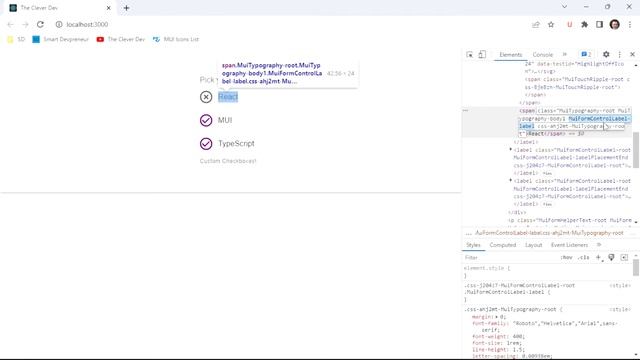Open the Extensions puzzle icon
Screen dimensions: 640x360
coord(584,24)
